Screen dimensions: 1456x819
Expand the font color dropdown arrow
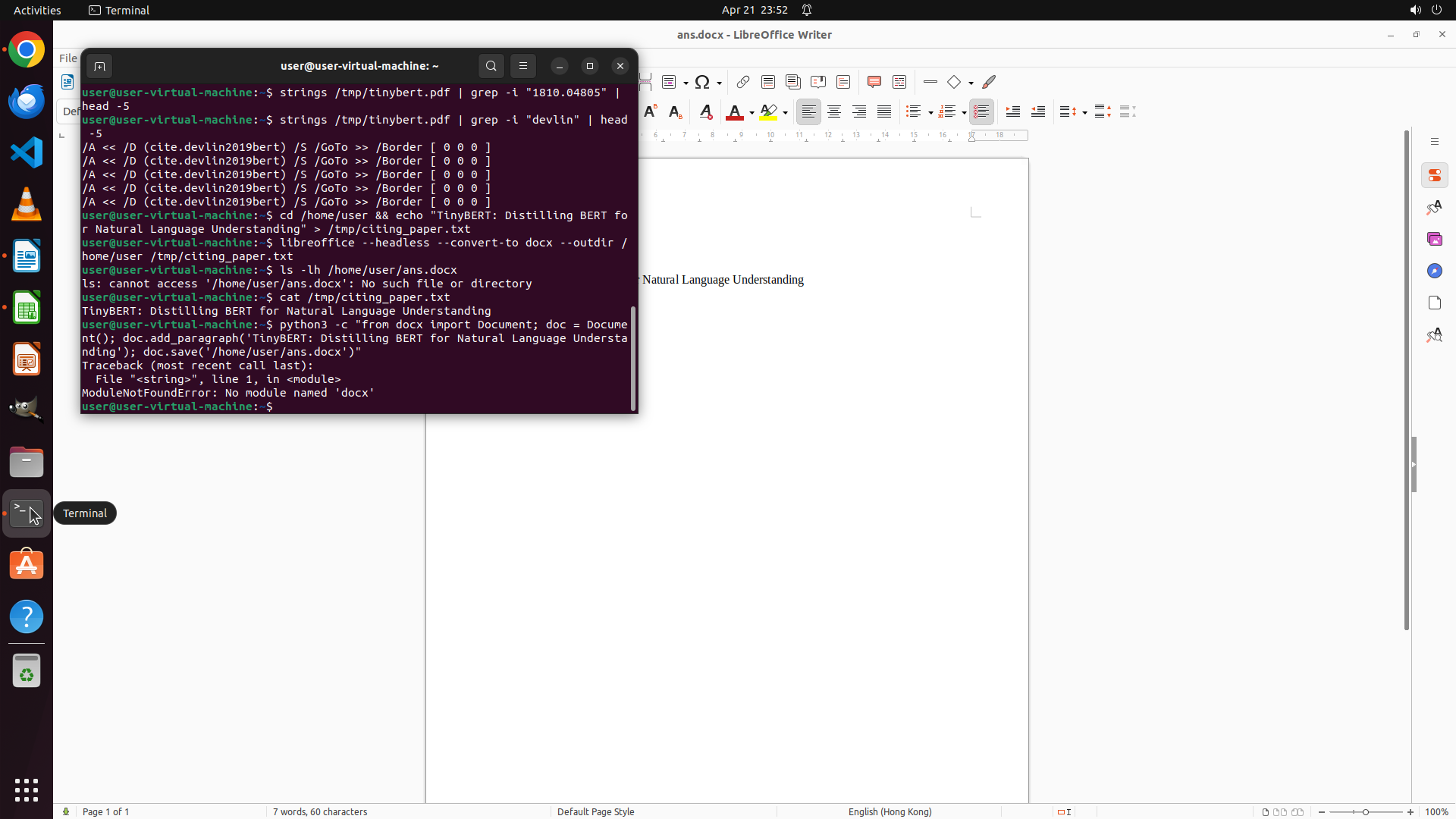coord(752,113)
